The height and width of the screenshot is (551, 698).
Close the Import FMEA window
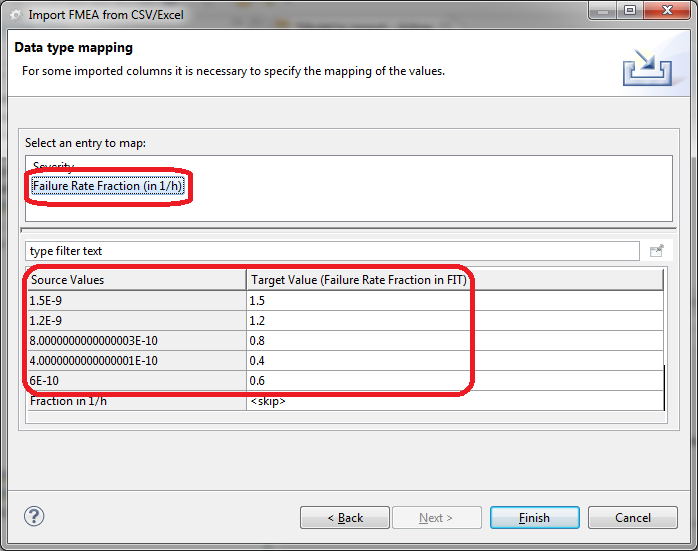click(667, 11)
